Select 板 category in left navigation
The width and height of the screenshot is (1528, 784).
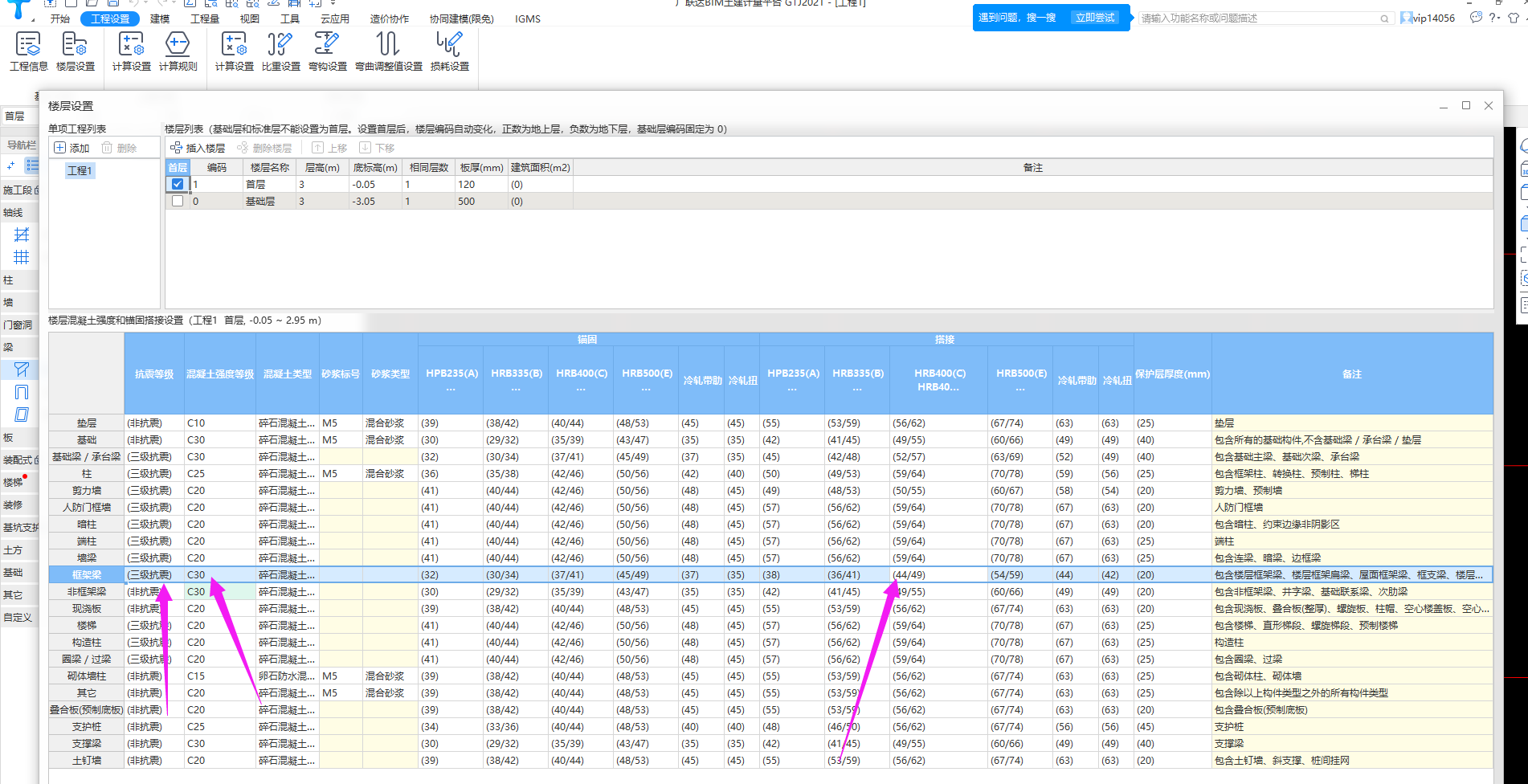tap(19, 437)
